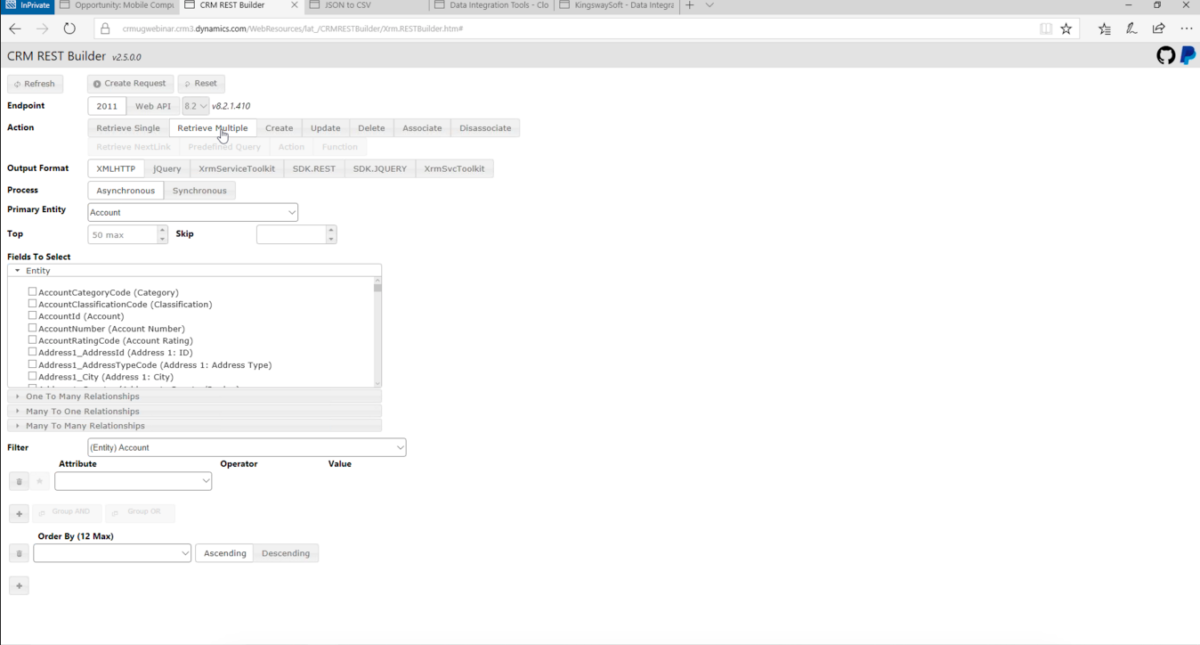Tick Address1_AddressId checkbox
The width and height of the screenshot is (1200, 645).
tap(32, 352)
